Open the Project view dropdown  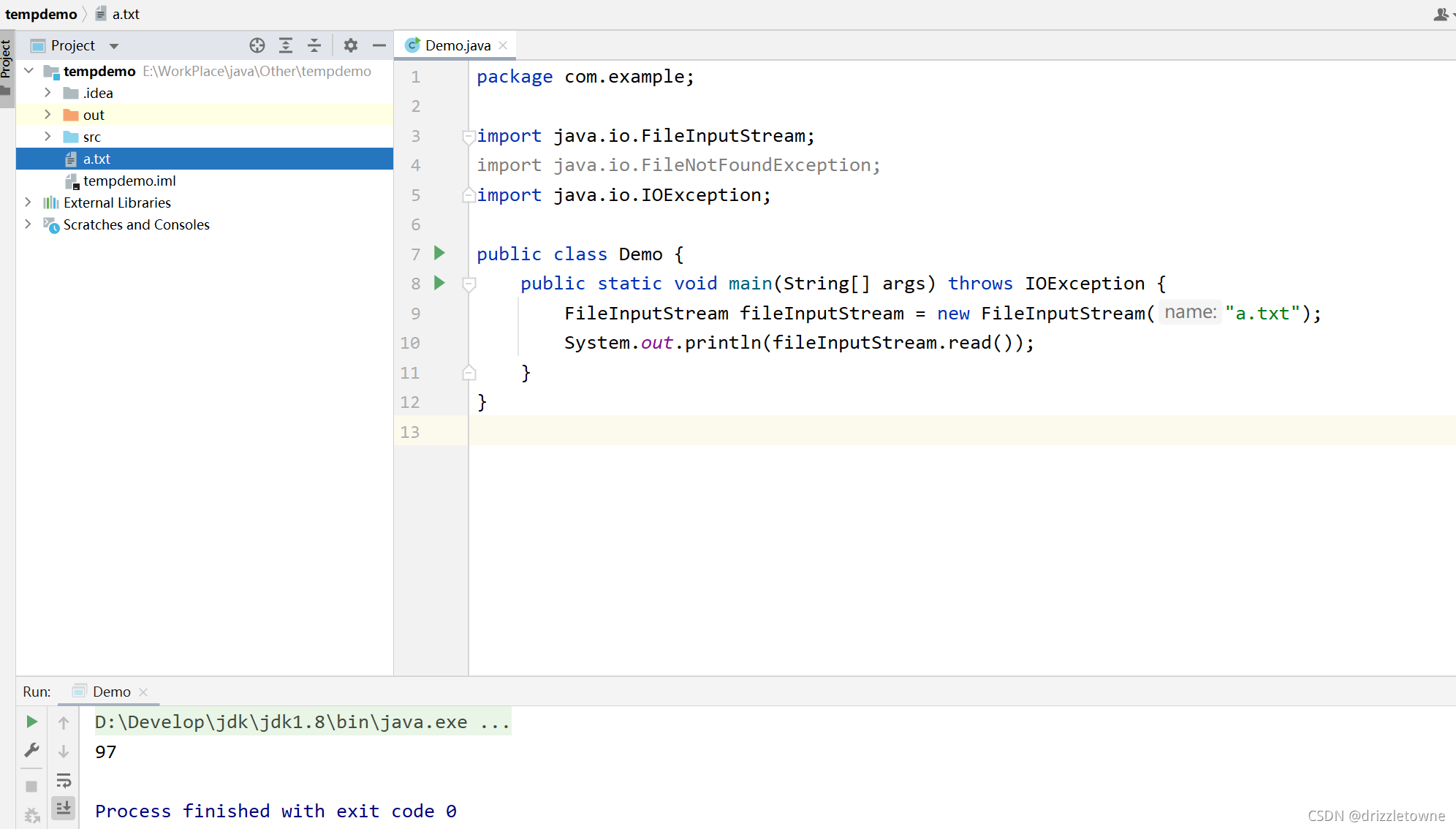tap(114, 46)
